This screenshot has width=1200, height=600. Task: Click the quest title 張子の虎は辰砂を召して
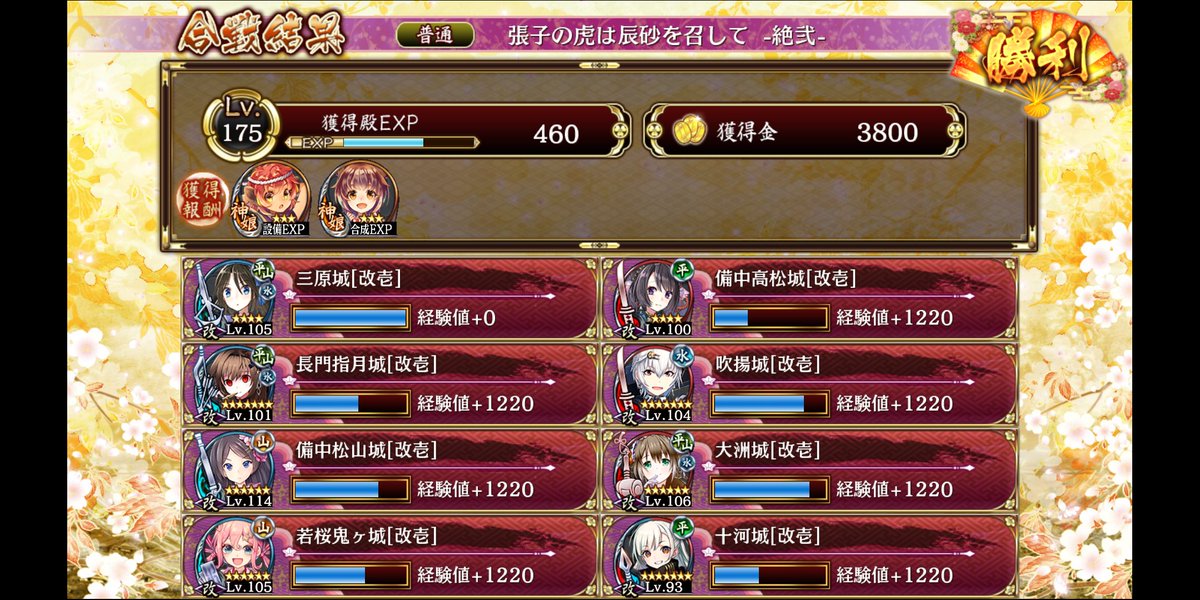coord(627,35)
